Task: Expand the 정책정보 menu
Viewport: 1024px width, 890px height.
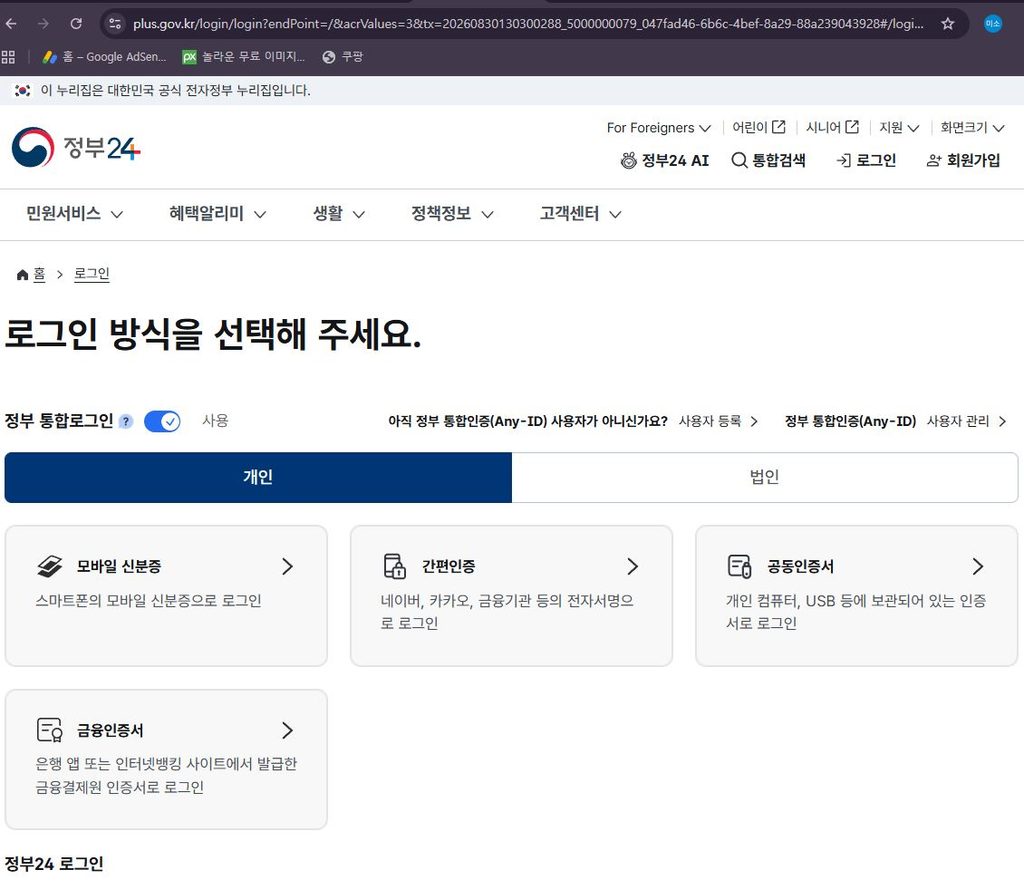Action: pyautogui.click(x=452, y=214)
